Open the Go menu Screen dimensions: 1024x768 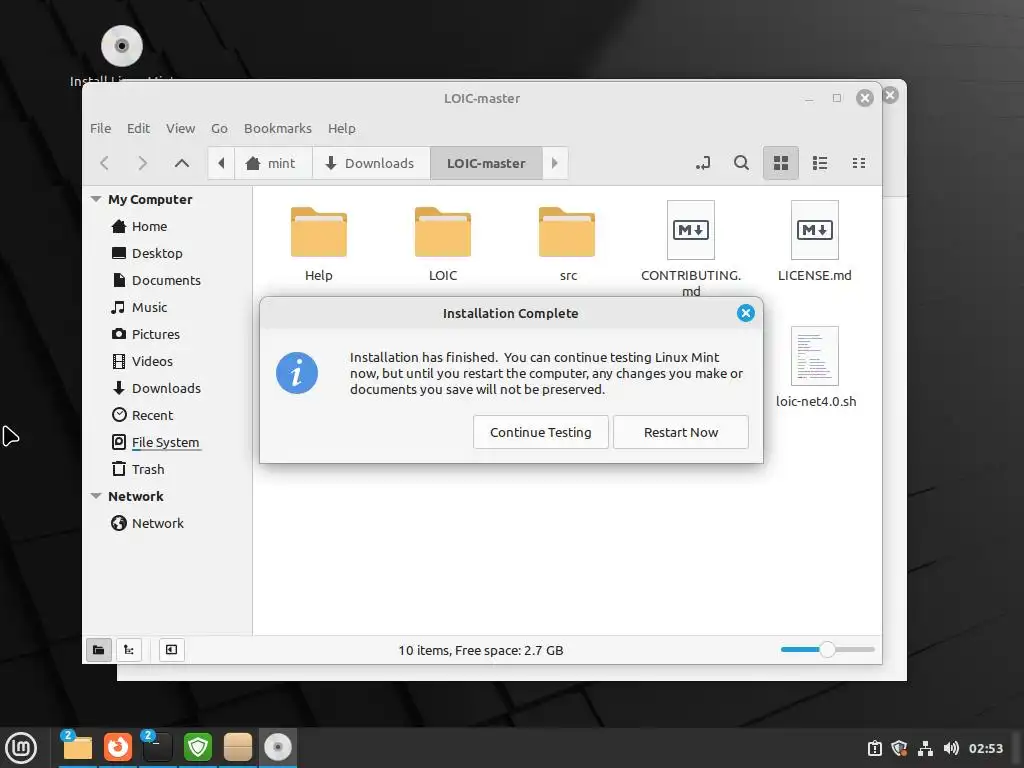(219, 129)
